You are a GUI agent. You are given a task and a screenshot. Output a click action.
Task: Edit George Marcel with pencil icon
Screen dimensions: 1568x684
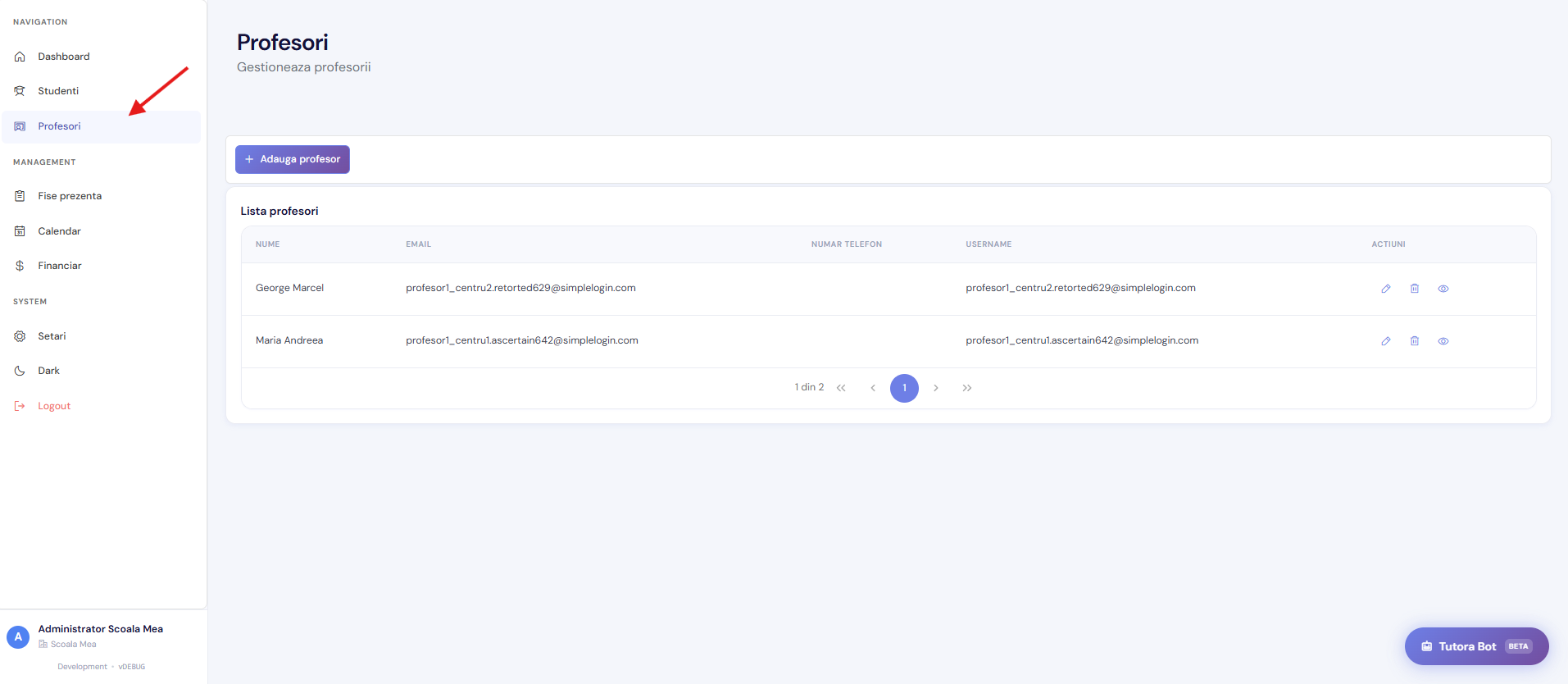1386,289
